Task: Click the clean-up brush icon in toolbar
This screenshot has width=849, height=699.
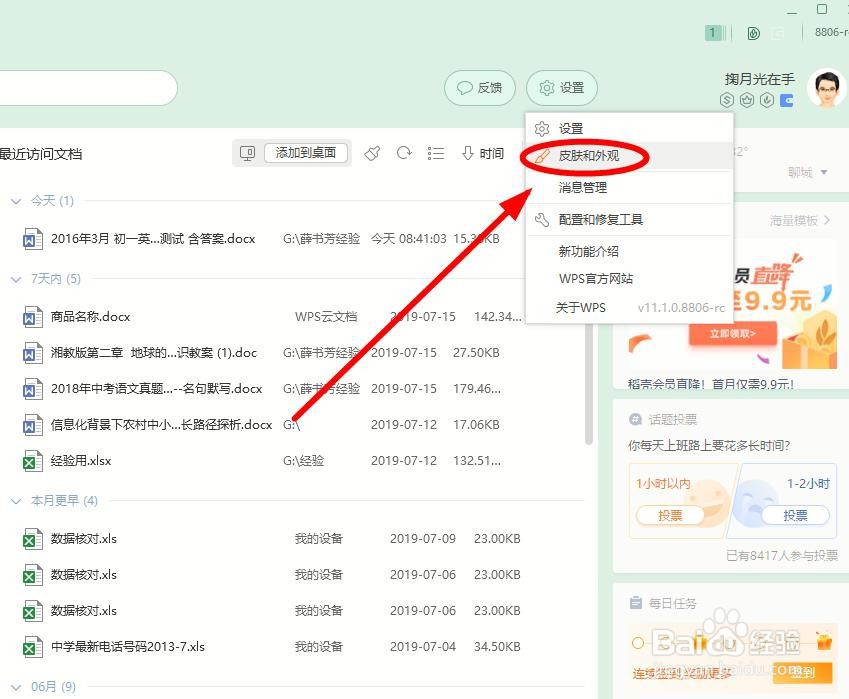Action: [x=373, y=153]
